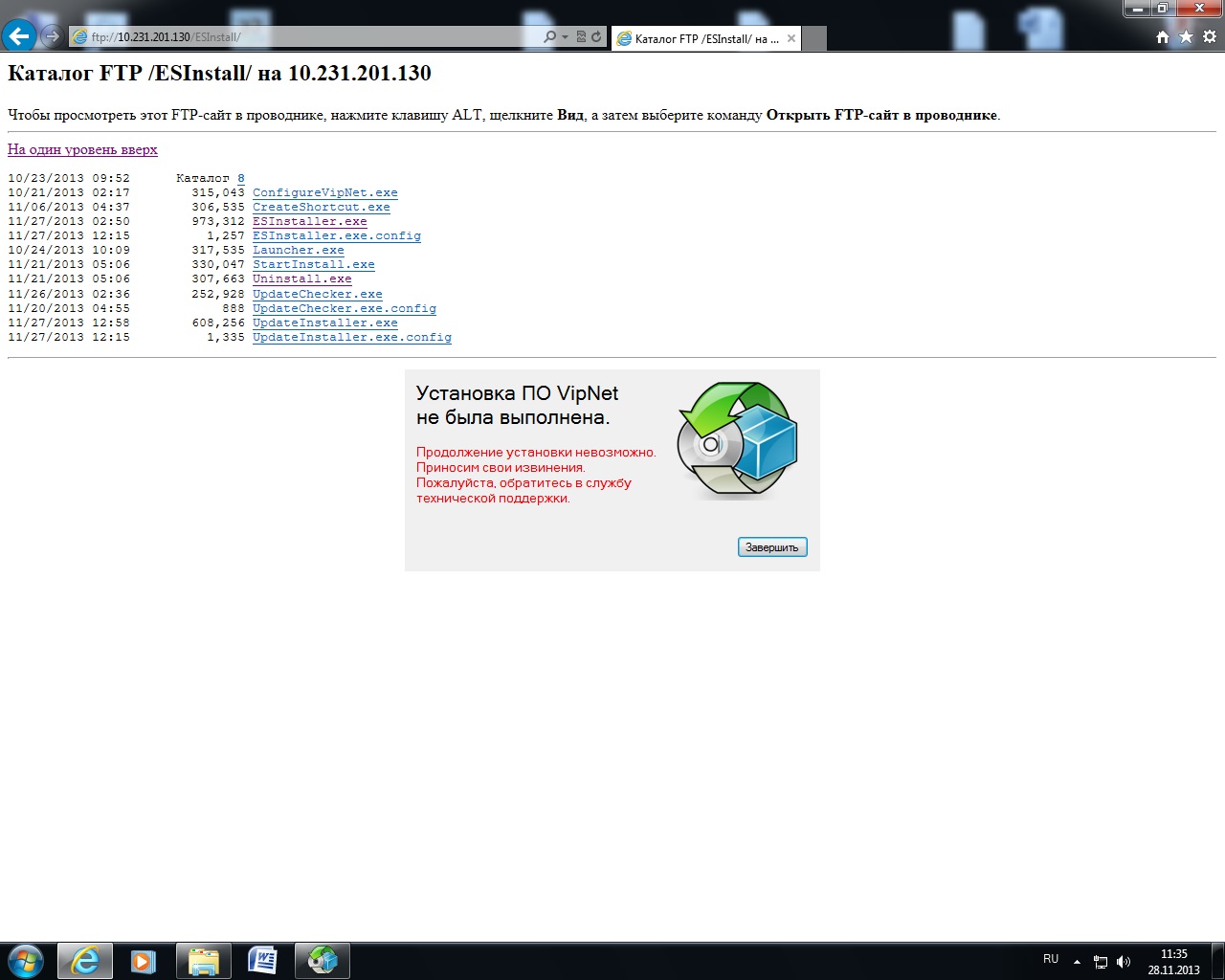Click the network status tray icon
The height and width of the screenshot is (980, 1225).
tap(1101, 962)
